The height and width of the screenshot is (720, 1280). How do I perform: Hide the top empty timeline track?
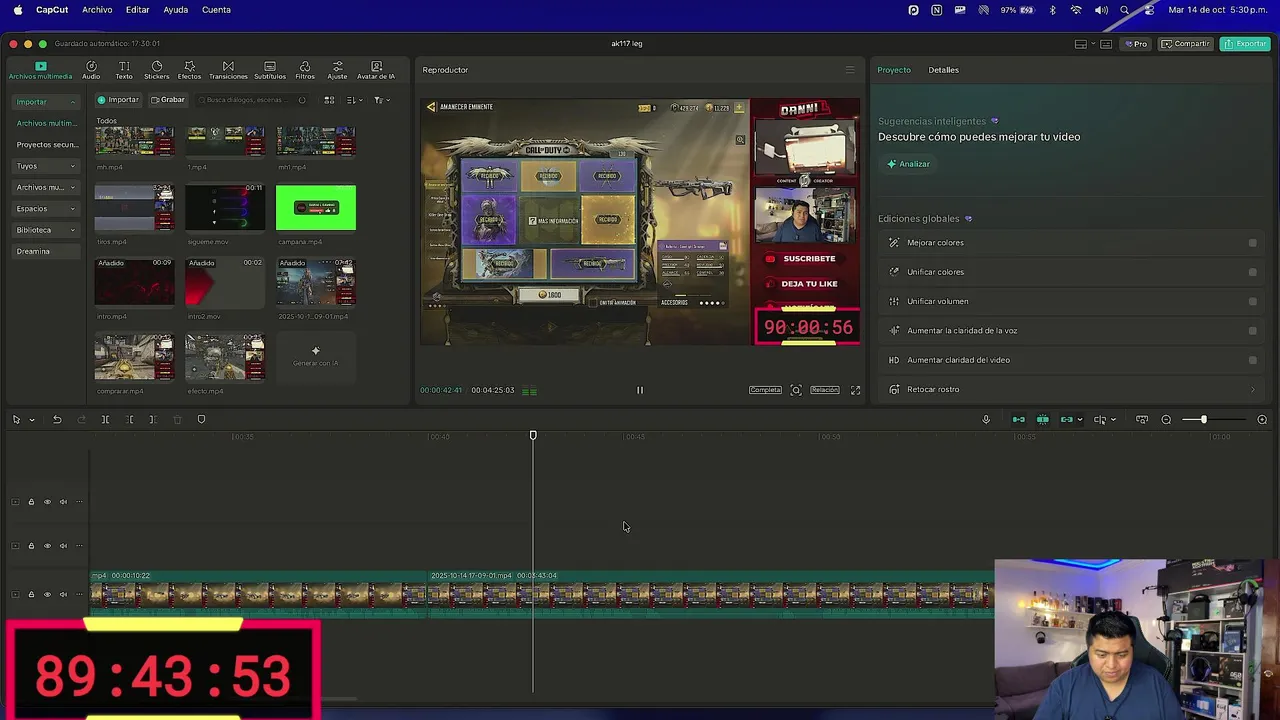(47, 502)
